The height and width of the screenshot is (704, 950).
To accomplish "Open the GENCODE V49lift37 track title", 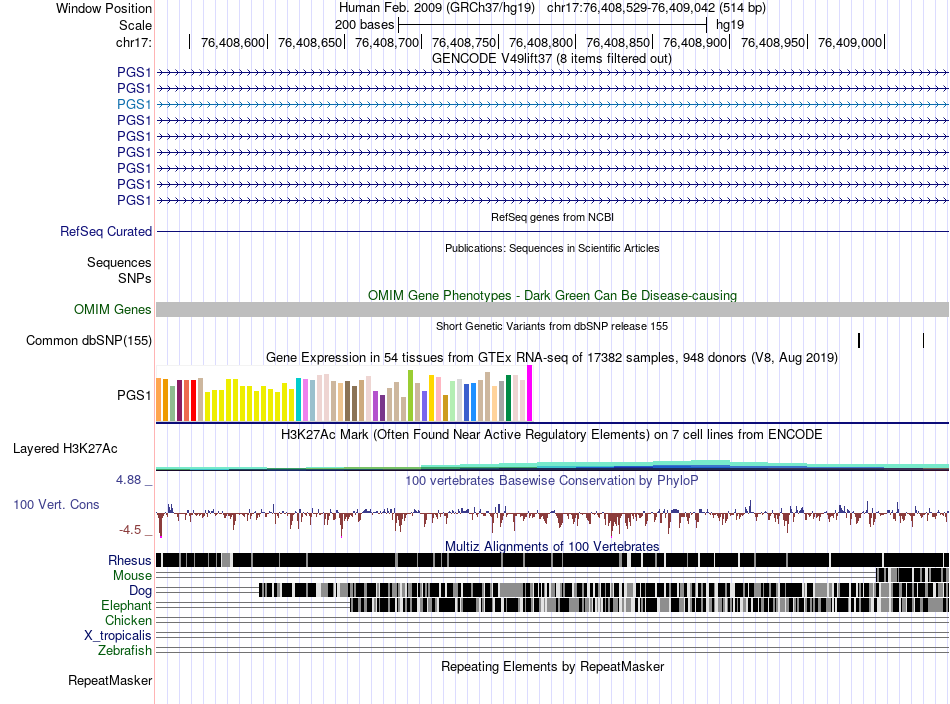I will [x=552, y=59].
